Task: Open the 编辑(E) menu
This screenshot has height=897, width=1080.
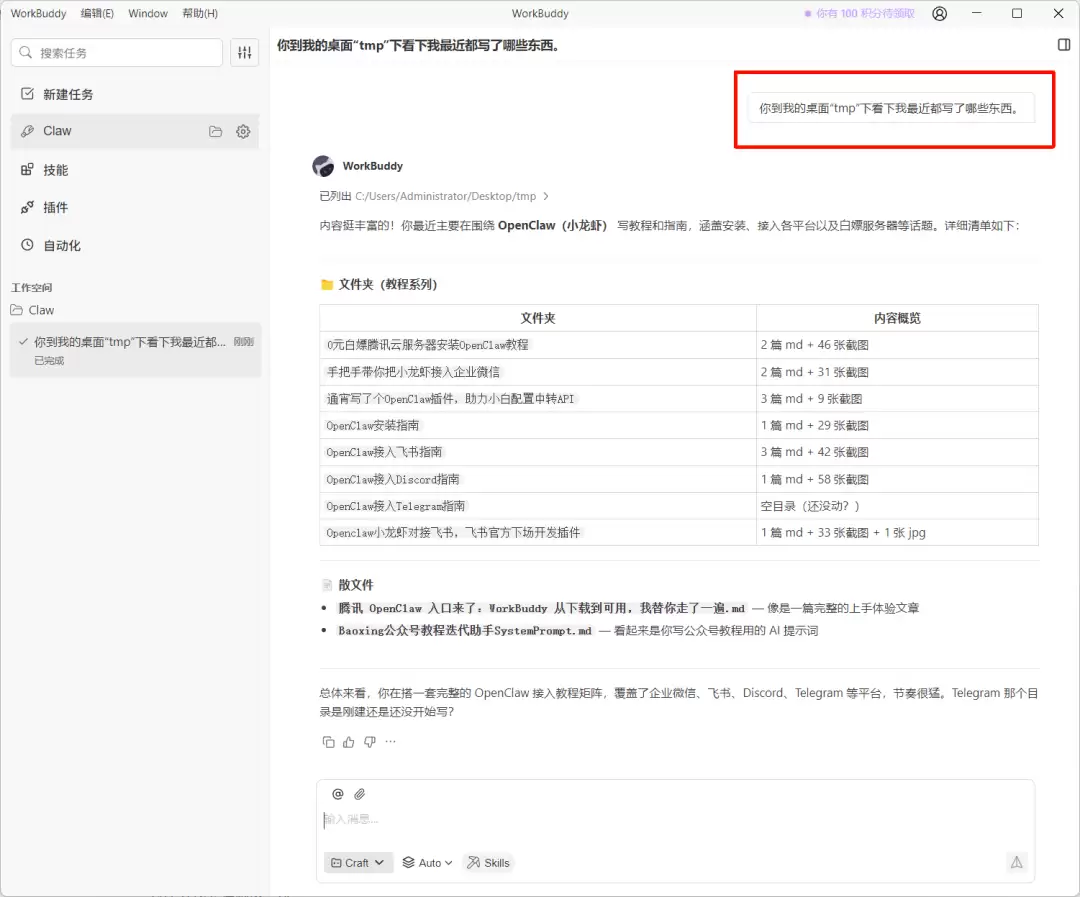Action: tap(97, 14)
